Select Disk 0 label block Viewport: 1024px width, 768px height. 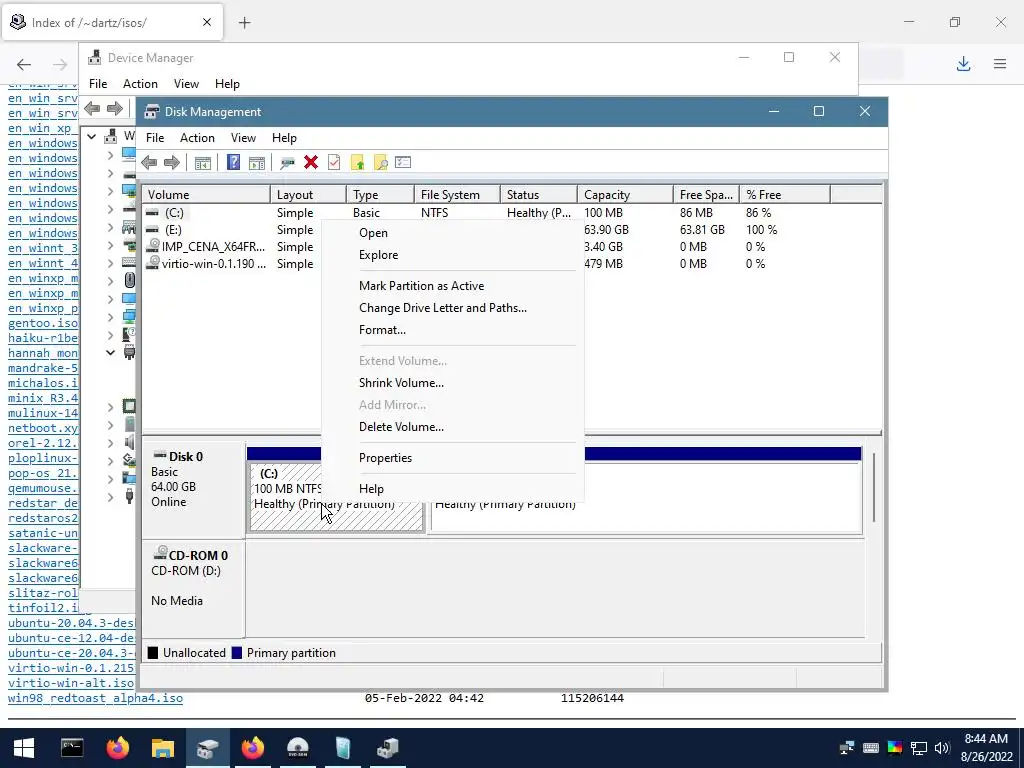(193, 490)
